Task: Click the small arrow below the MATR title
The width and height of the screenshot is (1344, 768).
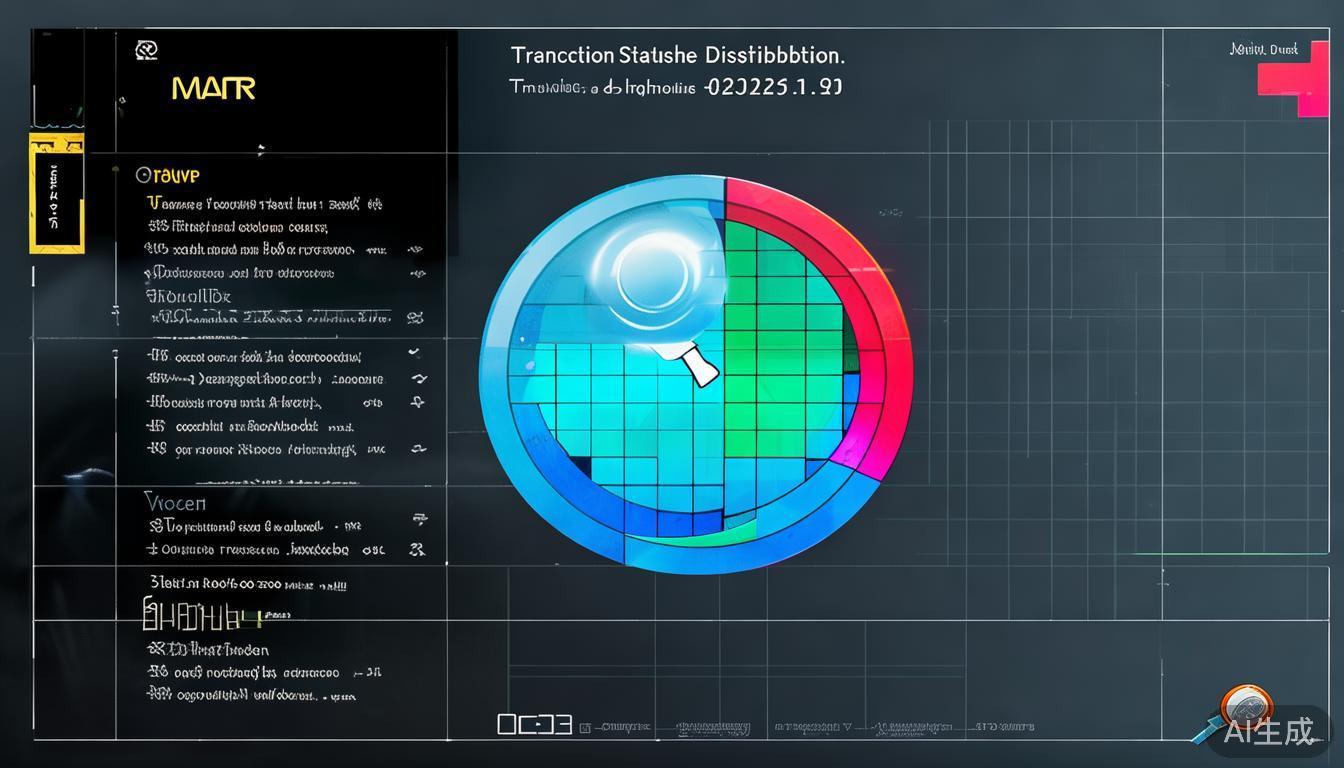Action: tap(261, 150)
